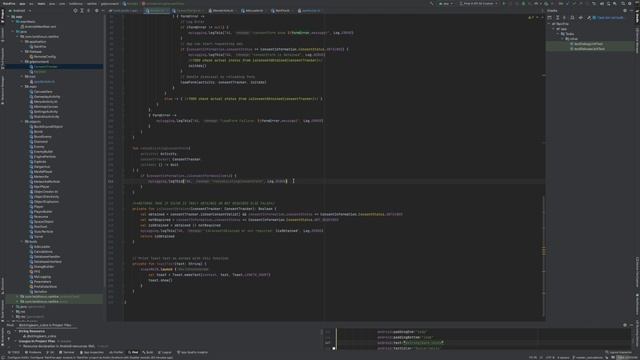The image size is (640, 360).
Task: Open the TODO tool window
Action: (x=14, y=352)
